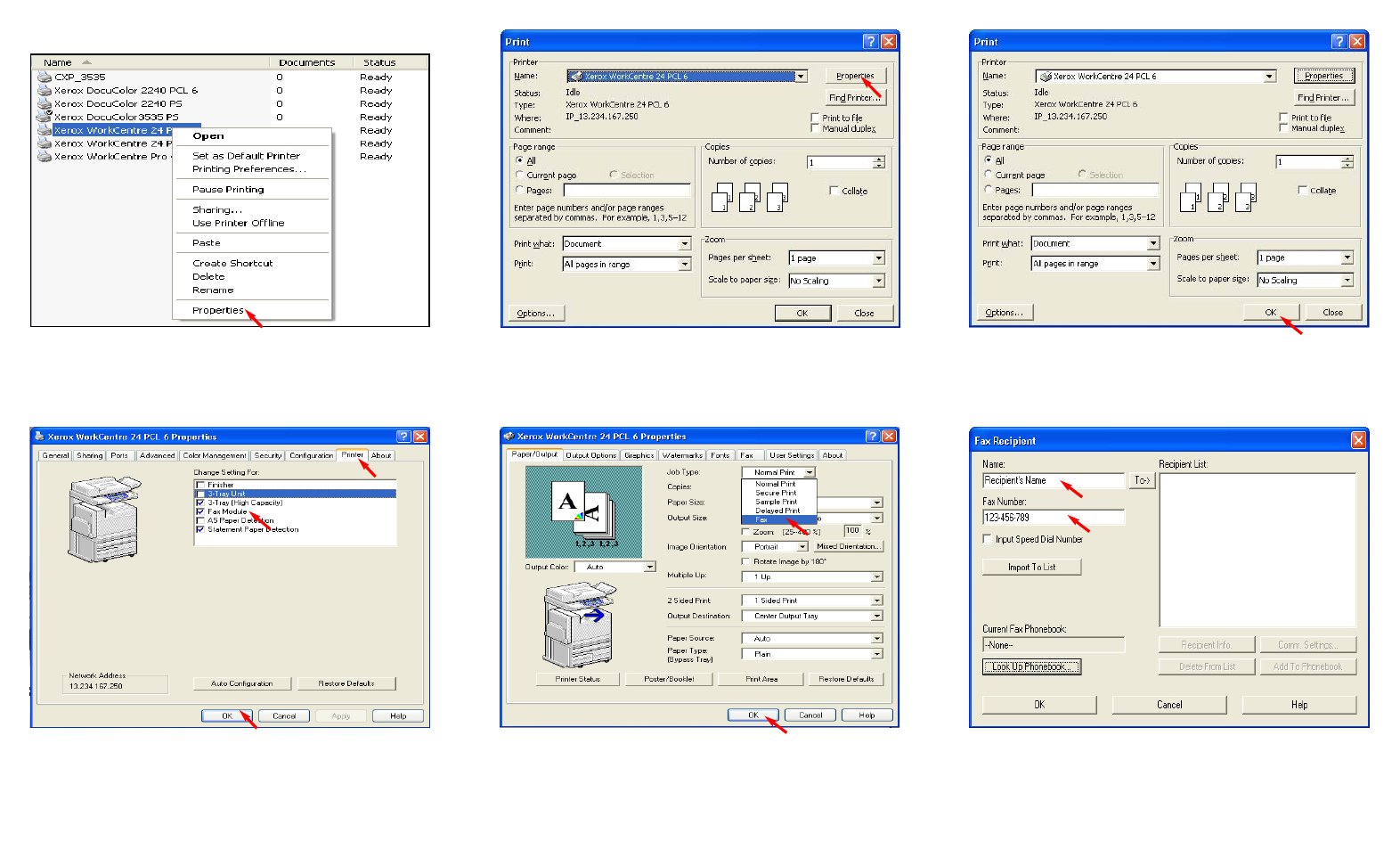Switch to the Output Options tab
Image resolution: width=1400 pixels, height=850 pixels.
[591, 455]
